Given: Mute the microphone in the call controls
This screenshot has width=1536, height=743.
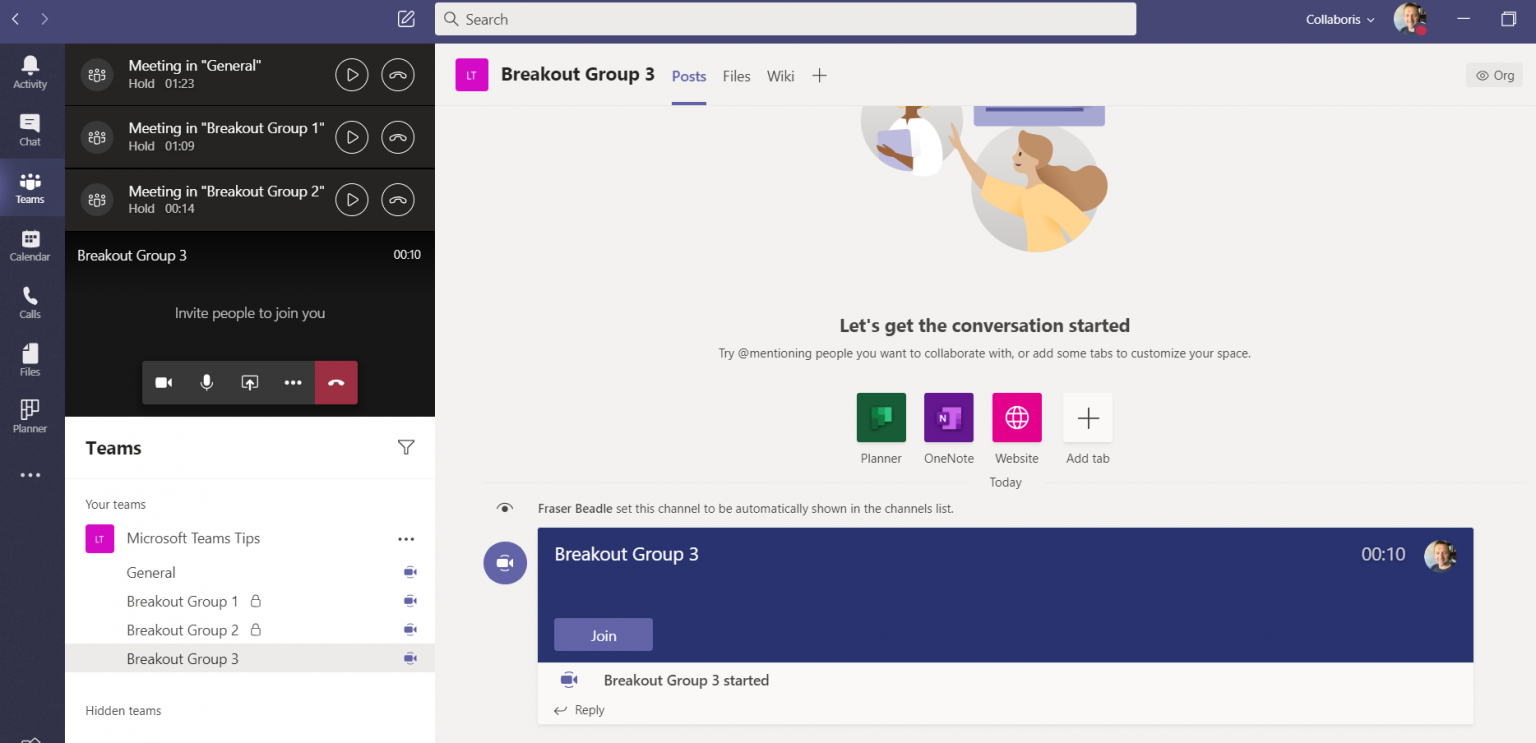Looking at the screenshot, I should (x=206, y=382).
